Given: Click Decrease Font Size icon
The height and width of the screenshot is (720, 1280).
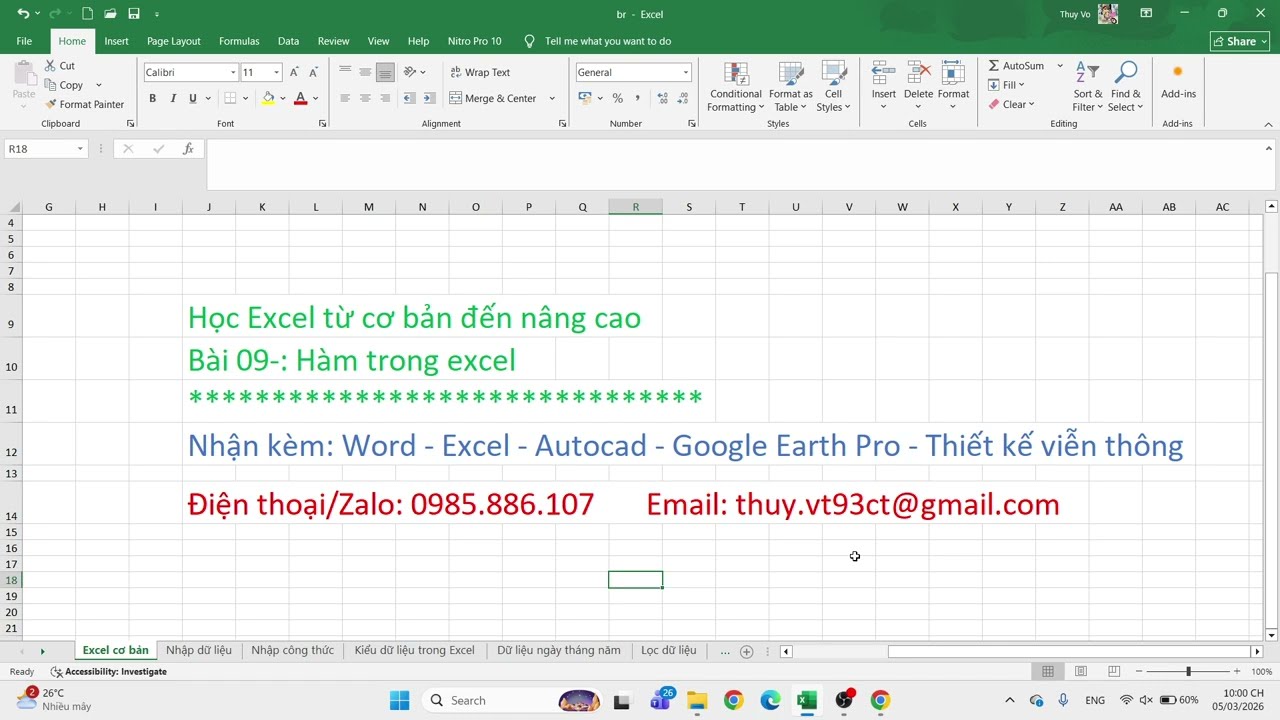Looking at the screenshot, I should (313, 72).
